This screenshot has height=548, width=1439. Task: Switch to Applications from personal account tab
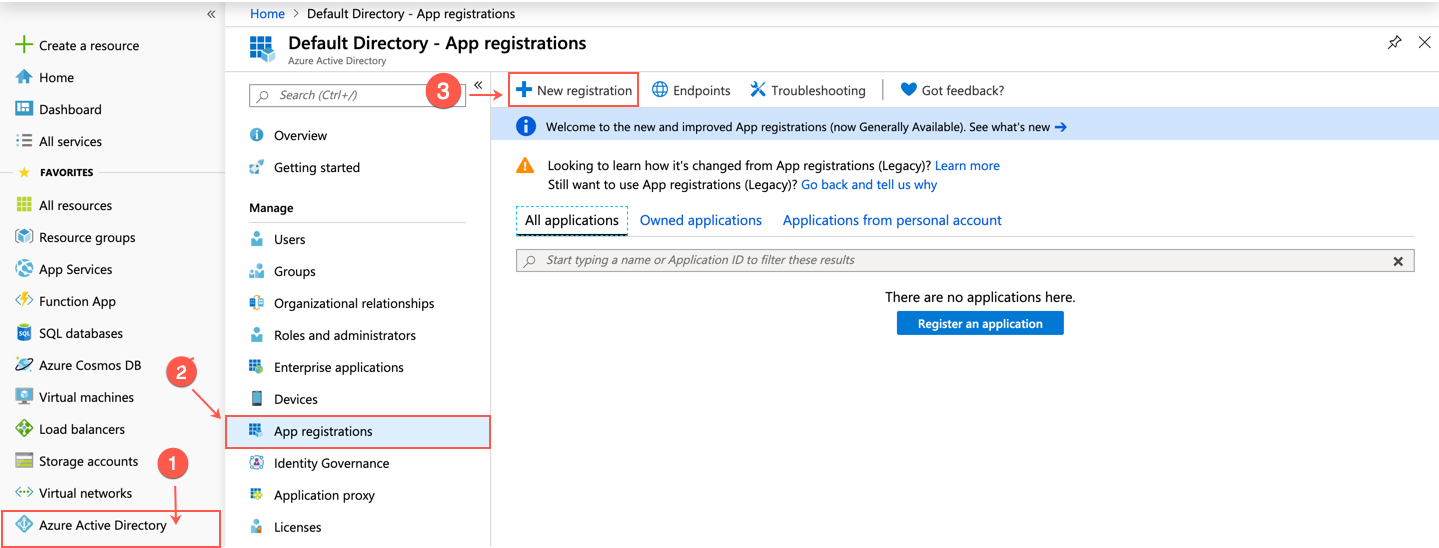tap(892, 220)
